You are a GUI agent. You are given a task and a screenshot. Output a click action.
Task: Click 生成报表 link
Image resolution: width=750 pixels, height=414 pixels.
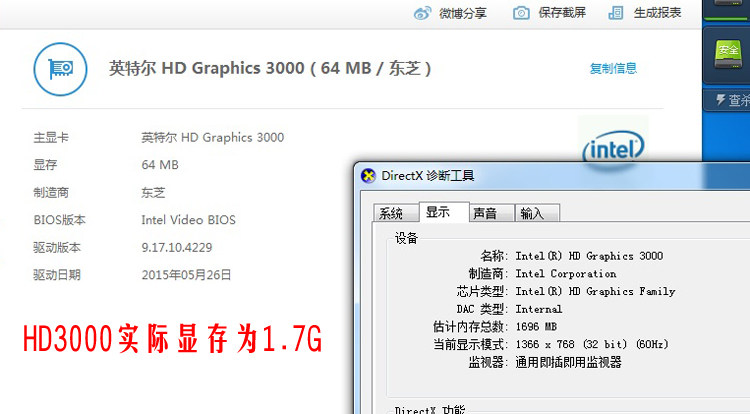click(657, 13)
